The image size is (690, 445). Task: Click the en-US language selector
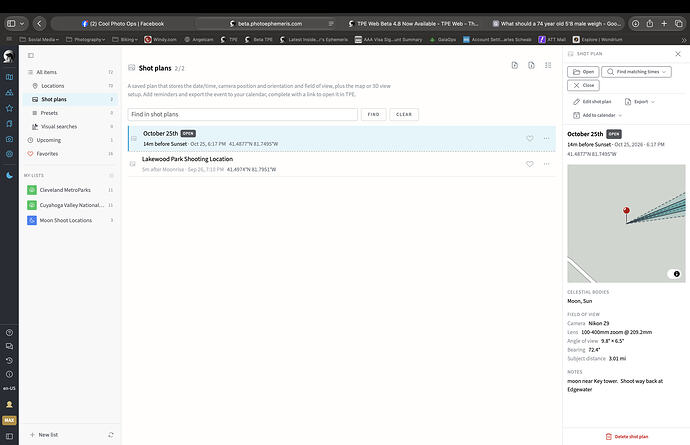[x=9, y=388]
